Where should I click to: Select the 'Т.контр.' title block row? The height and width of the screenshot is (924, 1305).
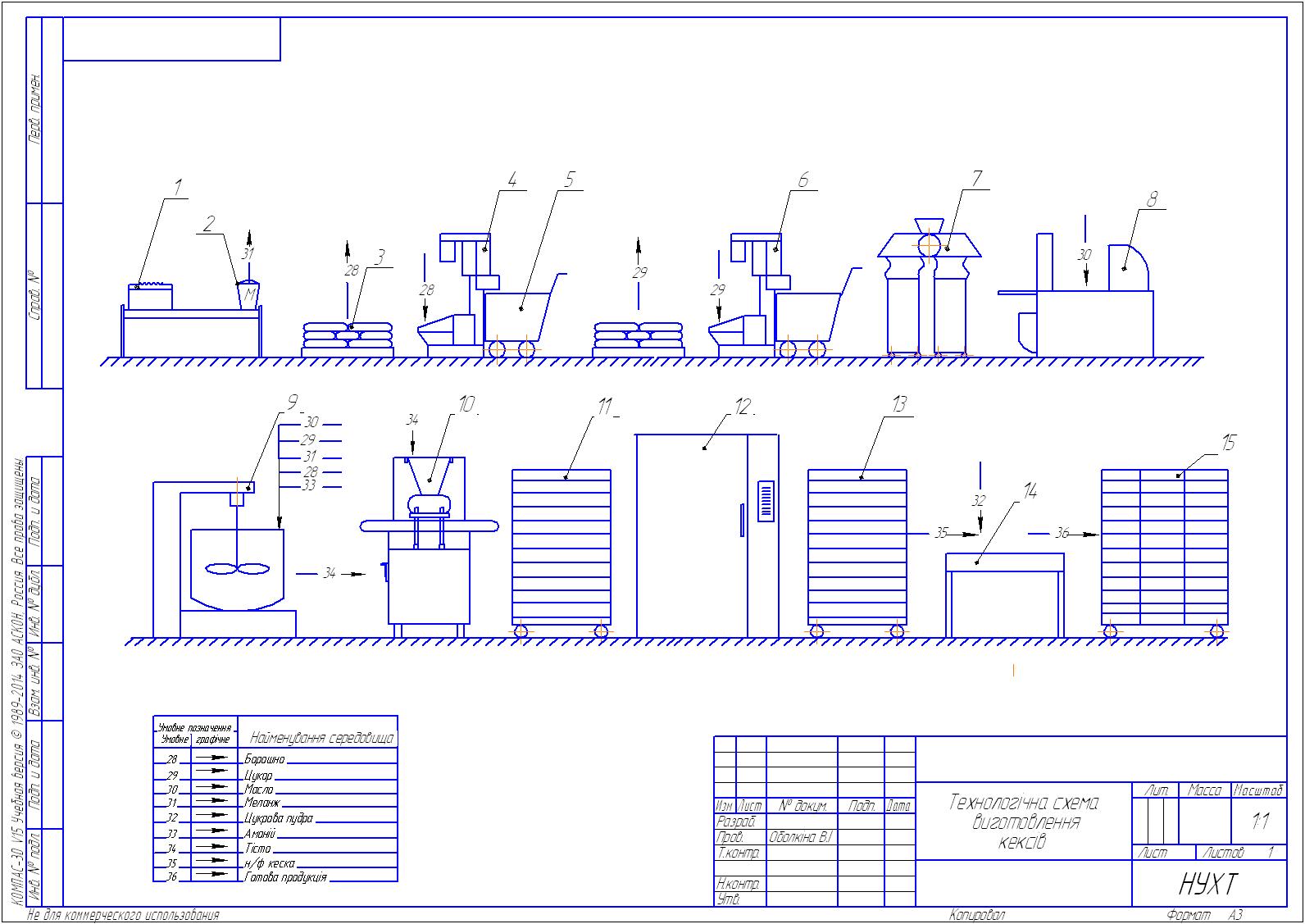tap(739, 853)
